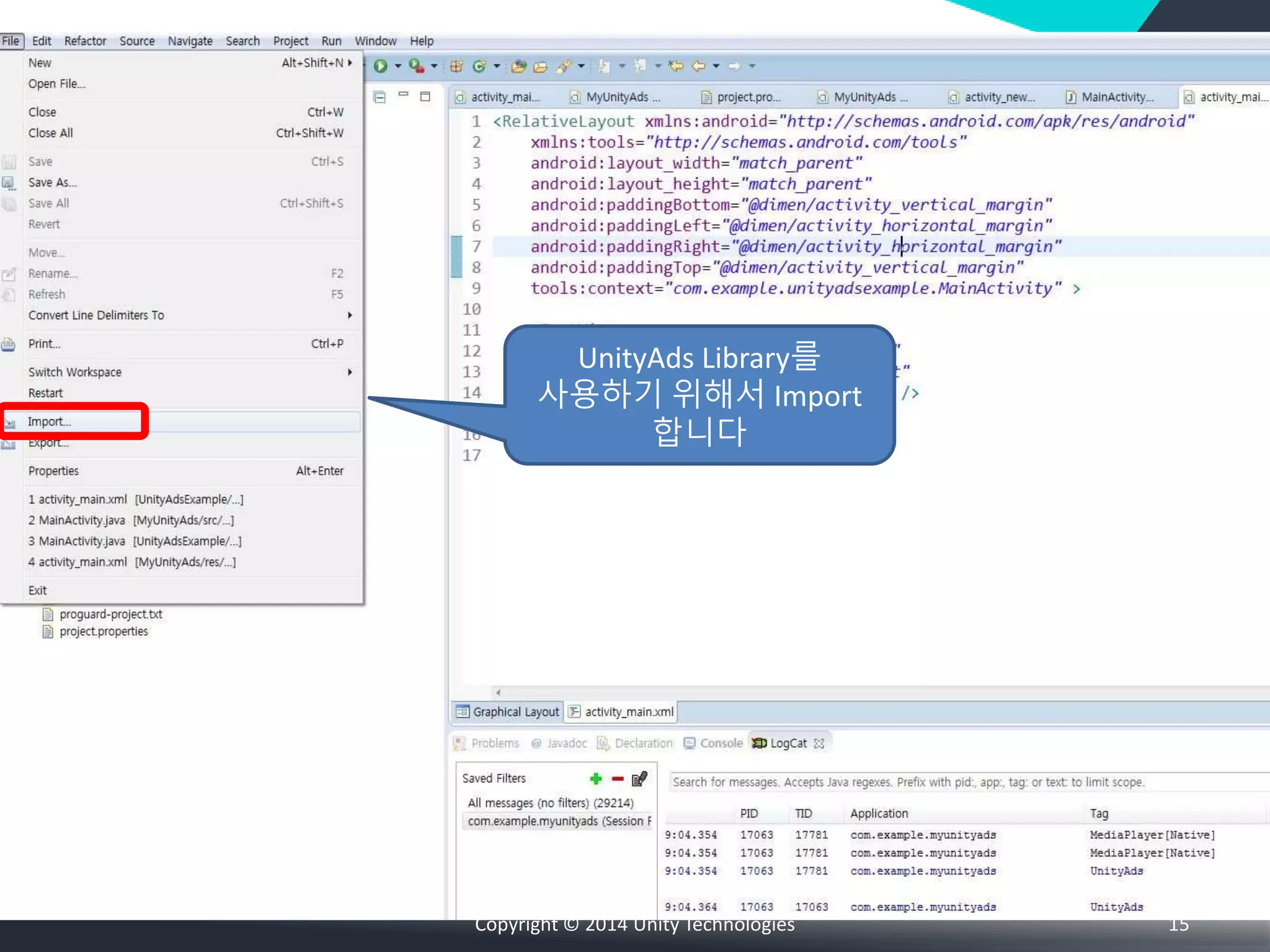The width and height of the screenshot is (1270, 952).
Task: Choose Import... from the File menu
Action: 181,421
